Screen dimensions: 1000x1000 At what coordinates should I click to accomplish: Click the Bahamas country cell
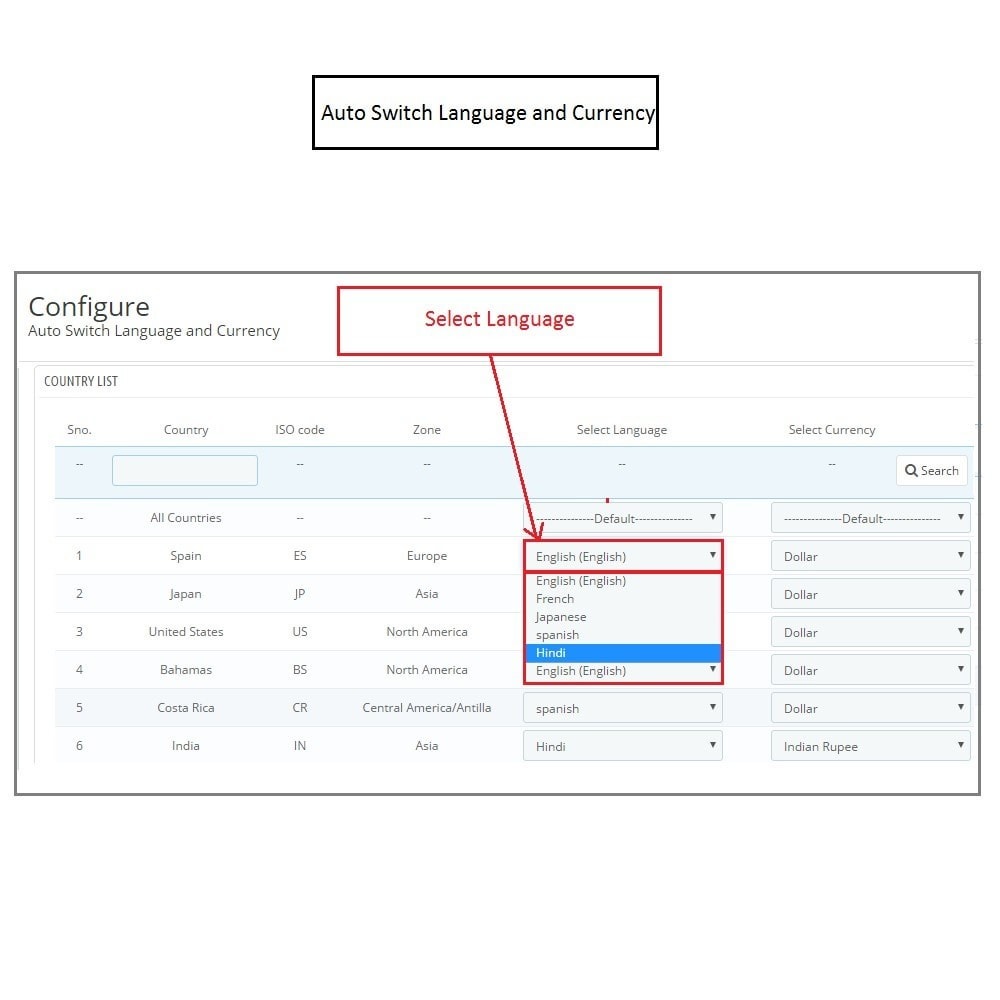coord(186,670)
